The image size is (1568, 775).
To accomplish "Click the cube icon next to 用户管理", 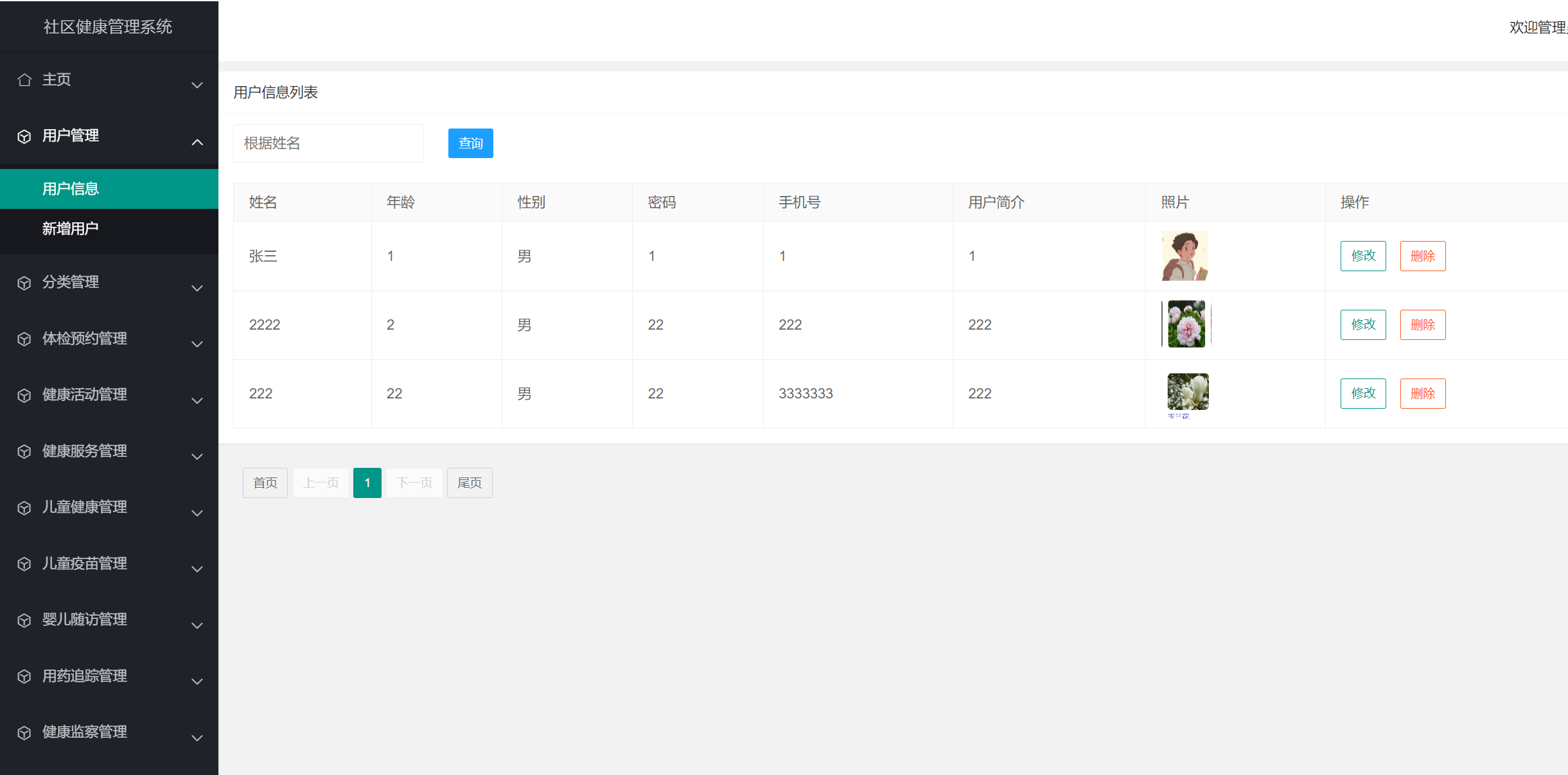I will click(x=24, y=136).
